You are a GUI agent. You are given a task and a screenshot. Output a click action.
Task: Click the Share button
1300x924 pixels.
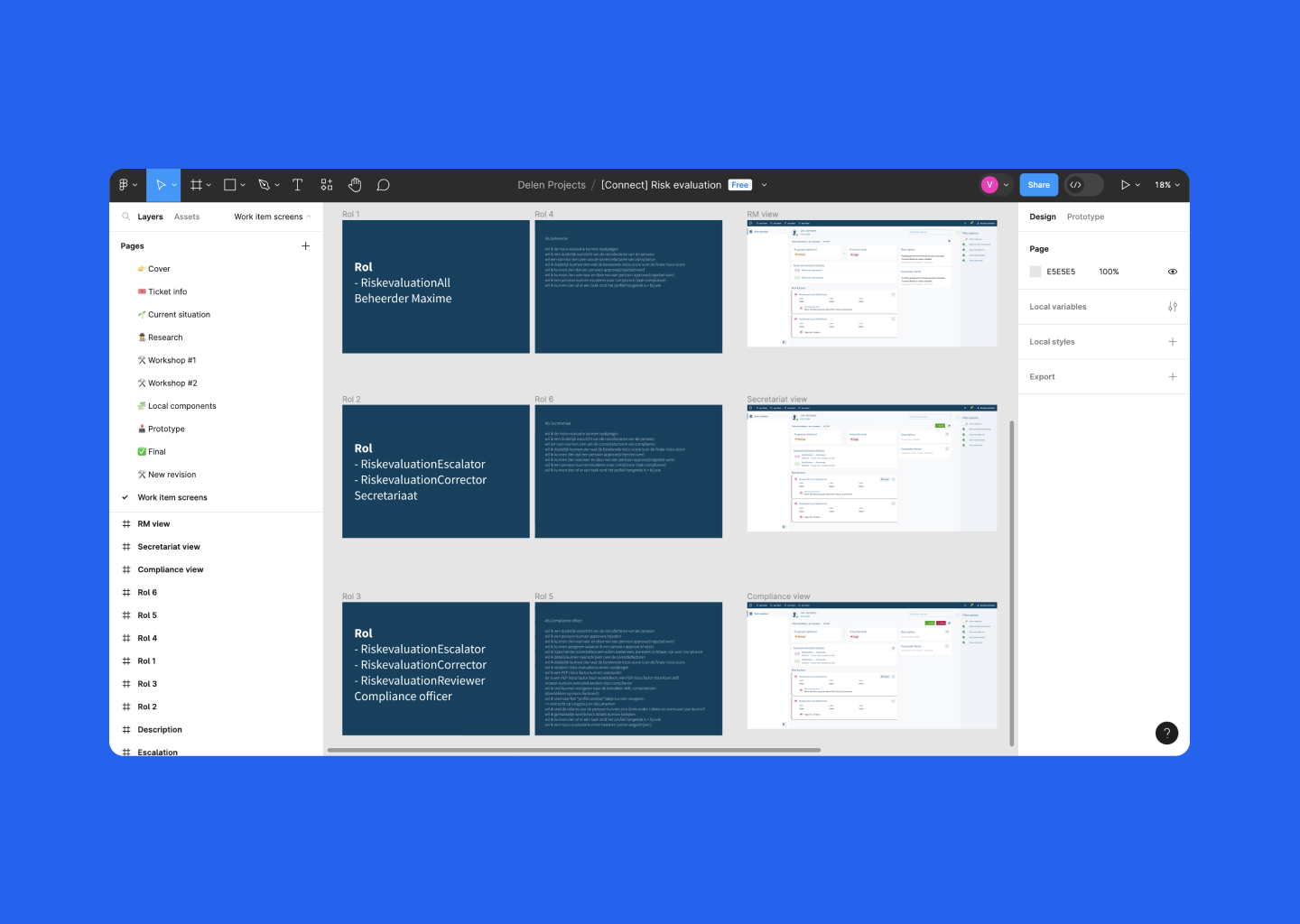pyautogui.click(x=1038, y=185)
